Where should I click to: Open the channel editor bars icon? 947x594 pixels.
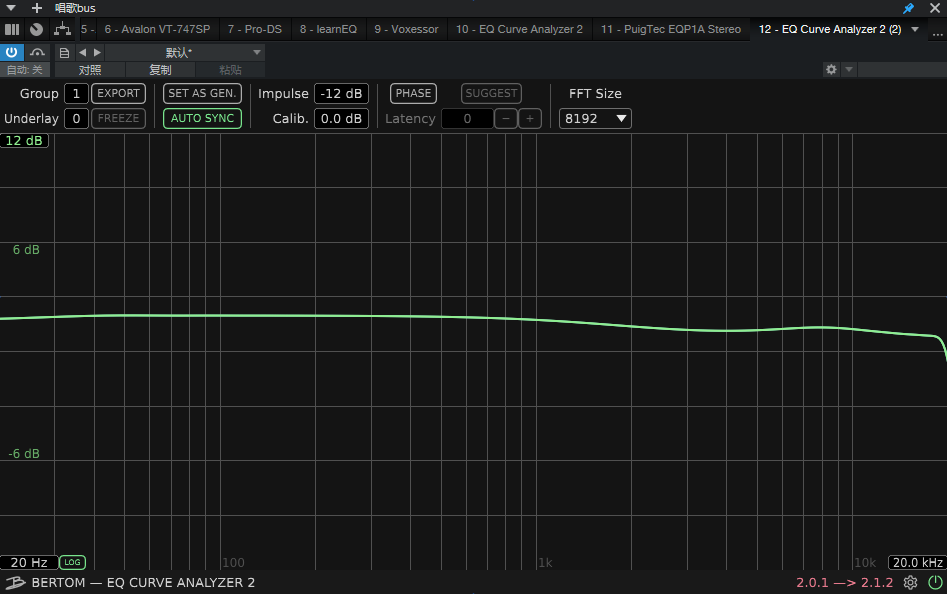coord(11,29)
